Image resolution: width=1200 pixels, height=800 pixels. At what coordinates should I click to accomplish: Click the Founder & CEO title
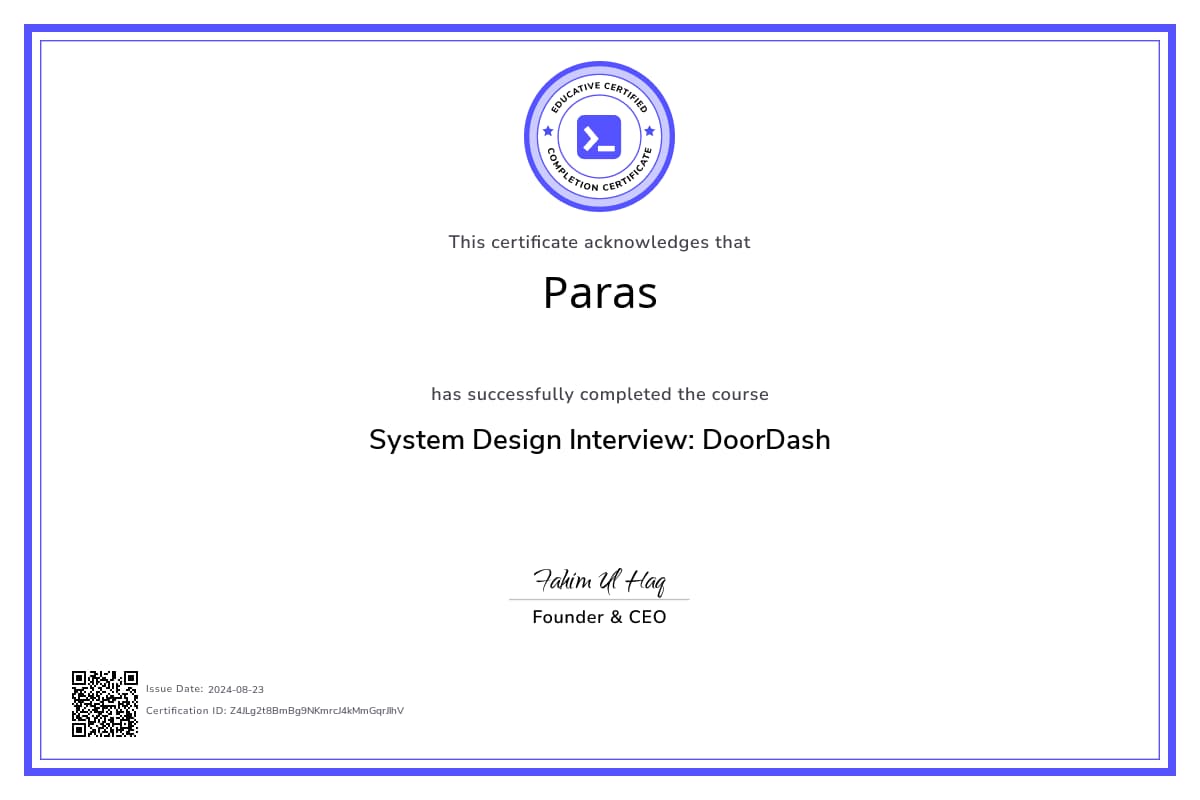(599, 617)
